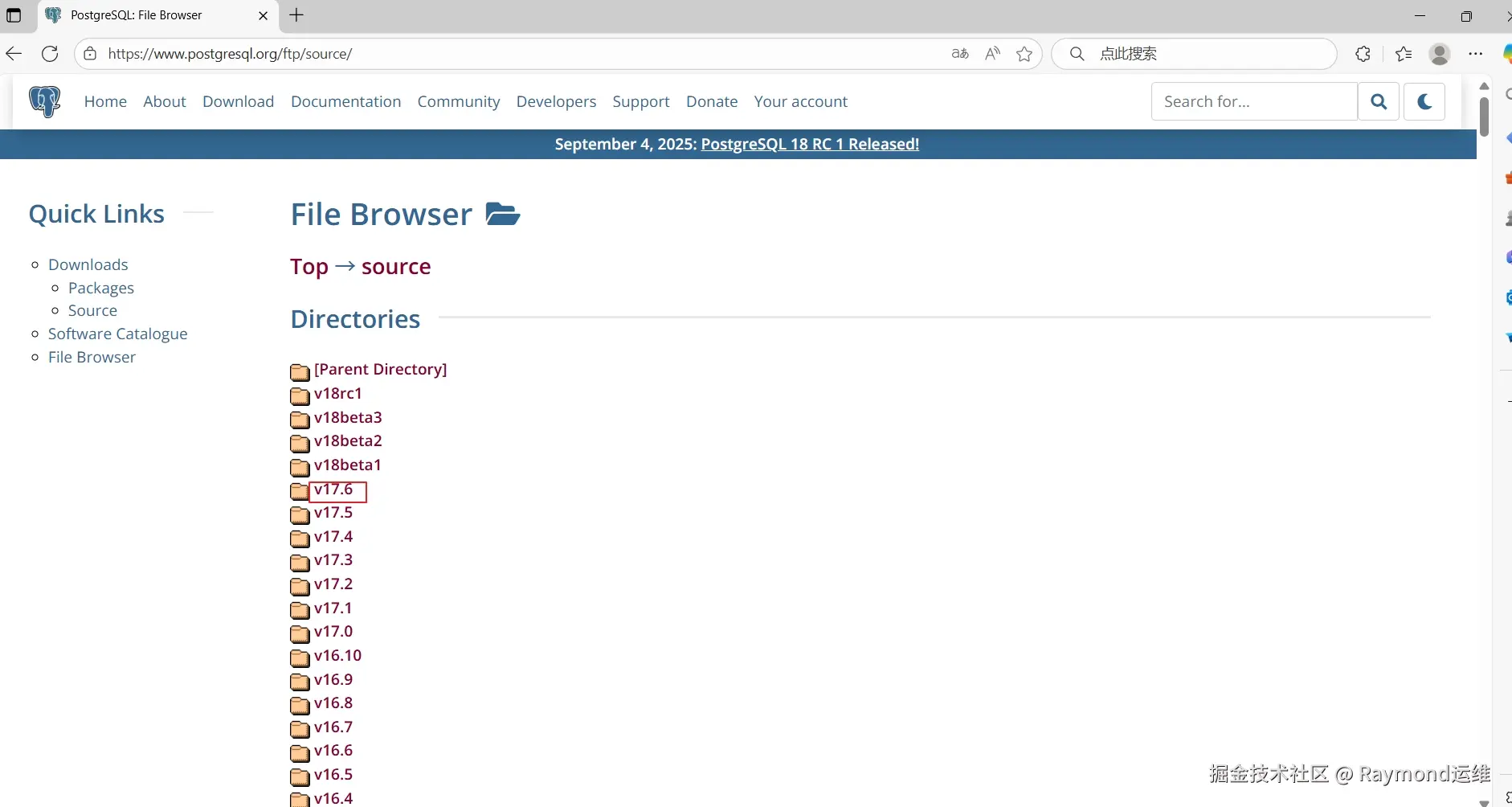
Task: Click the browser address bar URL
Action: (x=230, y=54)
